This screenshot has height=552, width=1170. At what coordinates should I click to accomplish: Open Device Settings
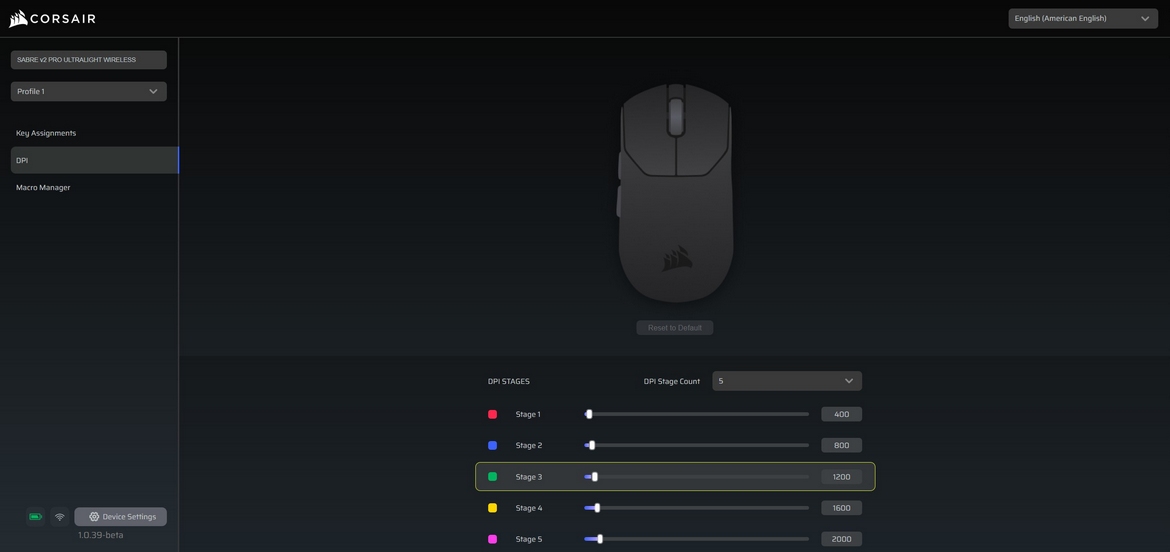(121, 517)
